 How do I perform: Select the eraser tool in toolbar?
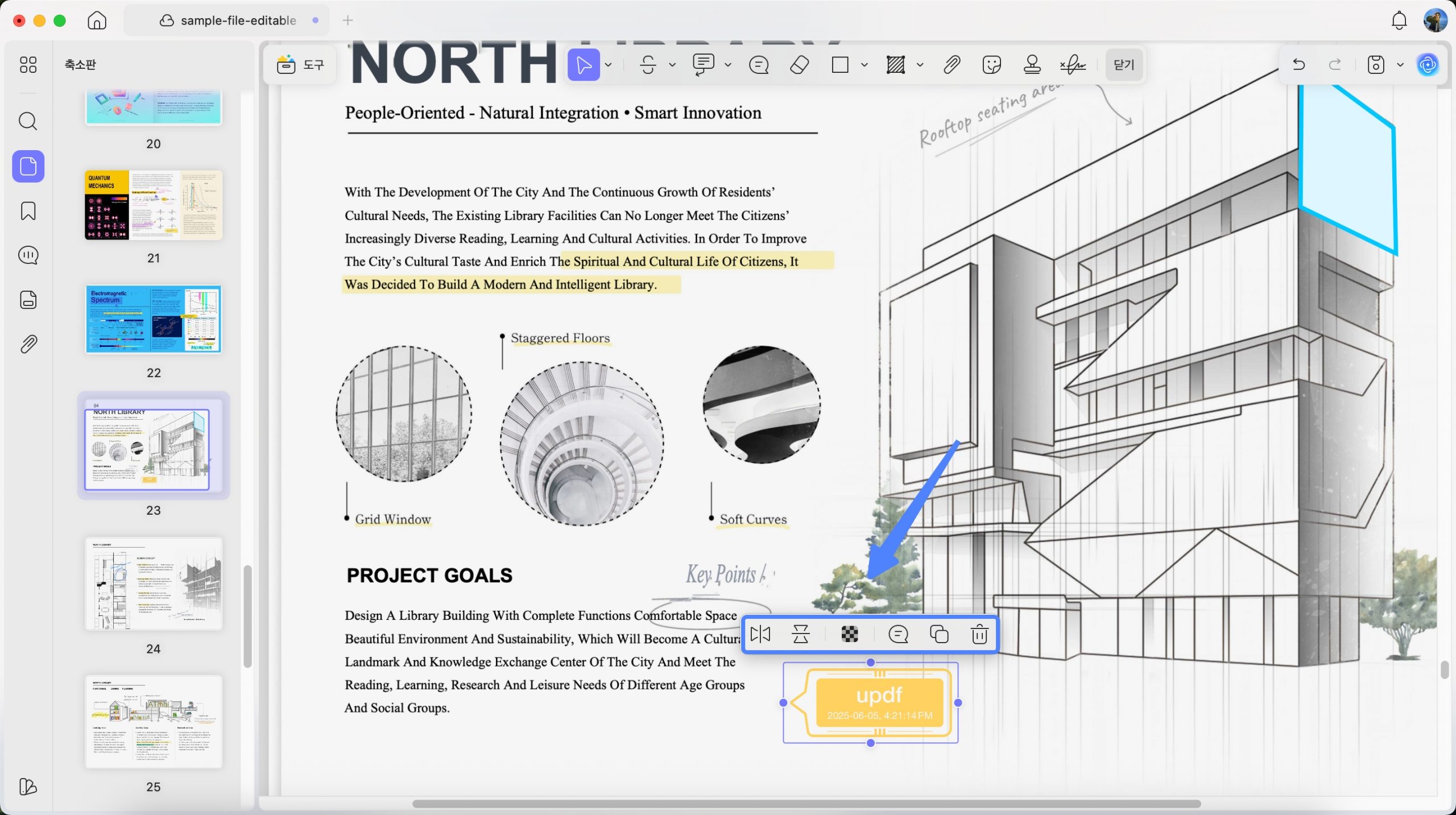[x=799, y=65]
